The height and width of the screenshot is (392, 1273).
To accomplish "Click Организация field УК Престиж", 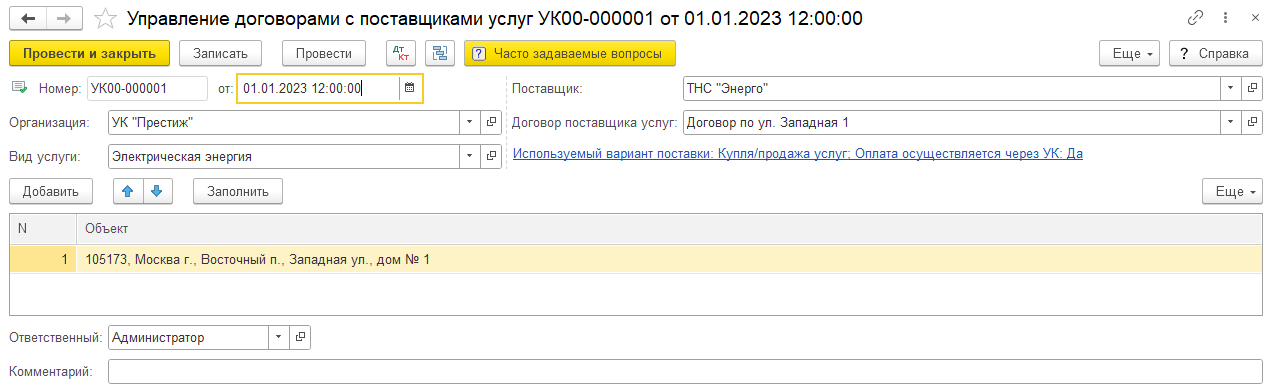I will 284,122.
